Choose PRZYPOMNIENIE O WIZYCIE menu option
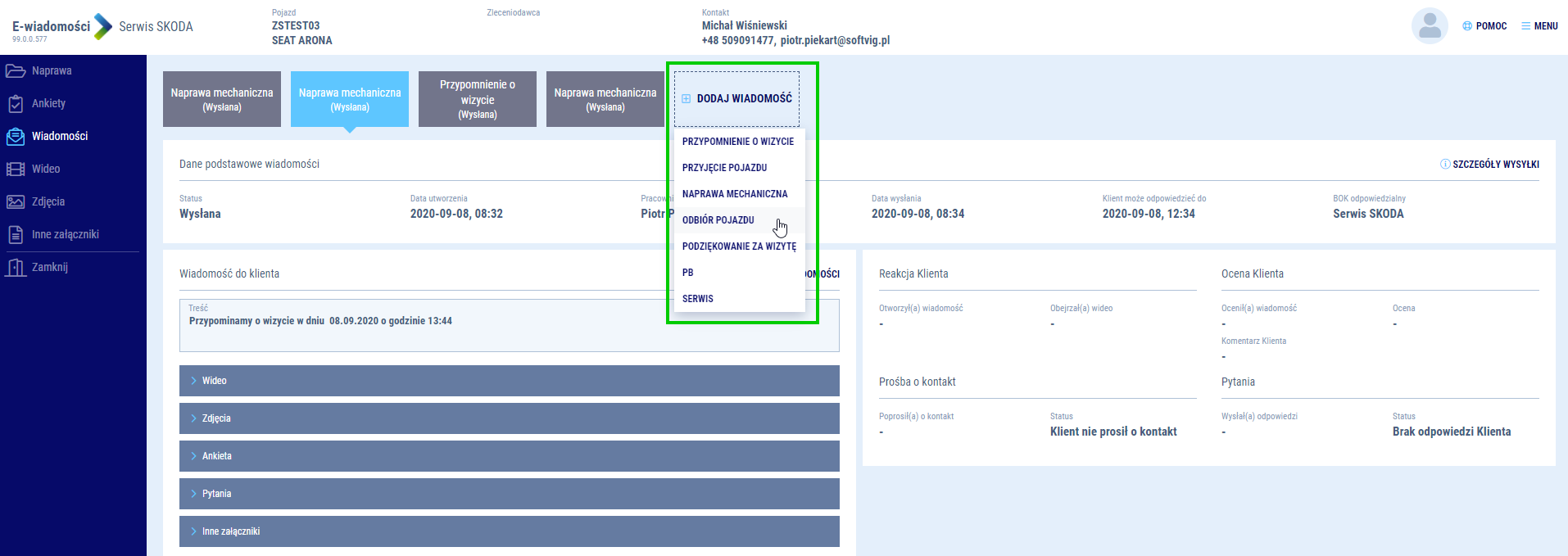The width and height of the screenshot is (1568, 556). pyautogui.click(x=737, y=142)
